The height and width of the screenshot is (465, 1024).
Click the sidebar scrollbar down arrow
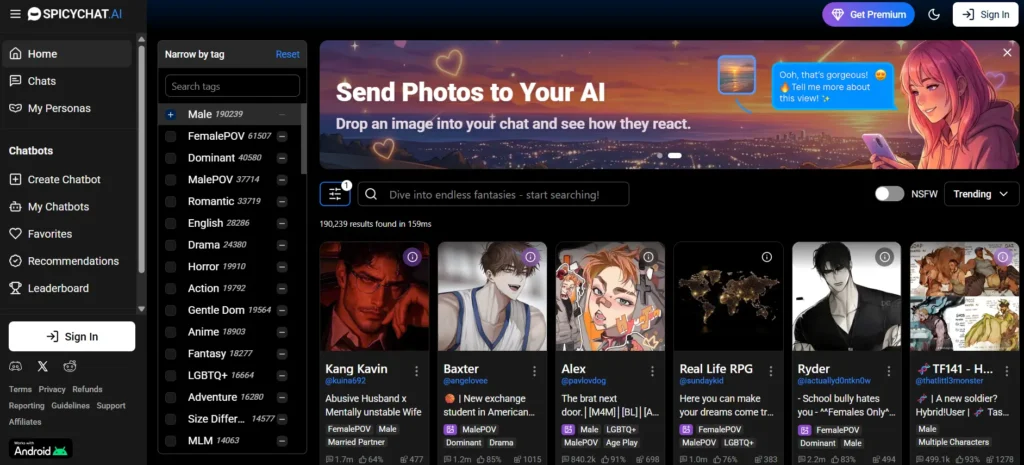pyautogui.click(x=142, y=309)
